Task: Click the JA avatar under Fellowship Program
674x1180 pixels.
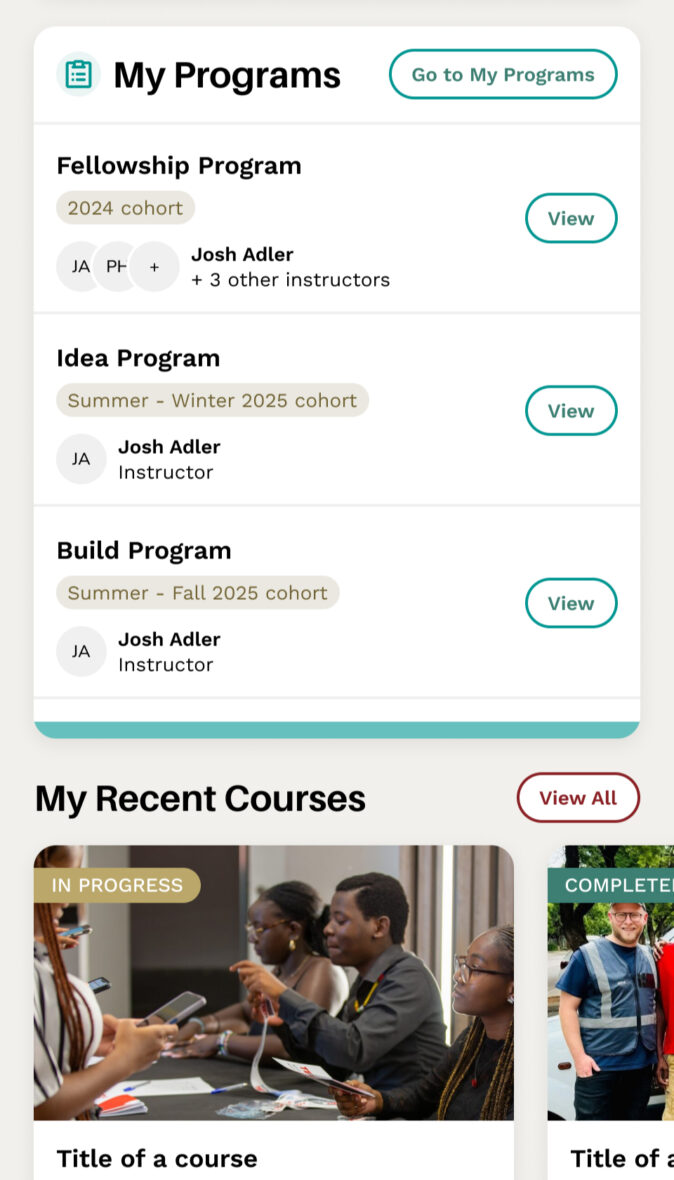Action: coord(81,266)
